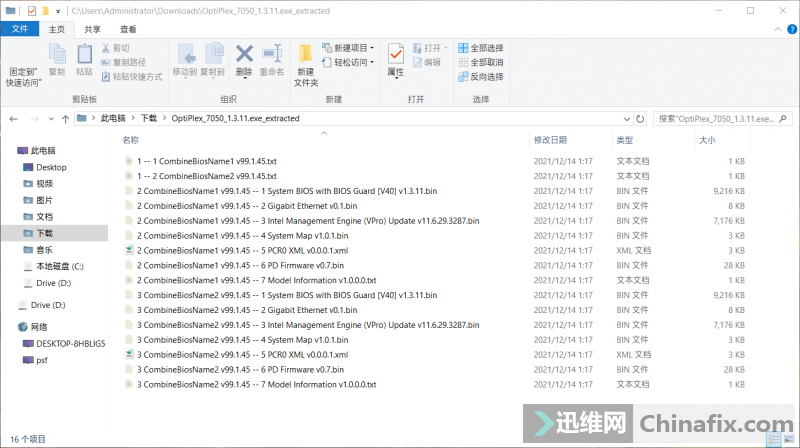Select 文档 in the navigation pane

coord(44,217)
